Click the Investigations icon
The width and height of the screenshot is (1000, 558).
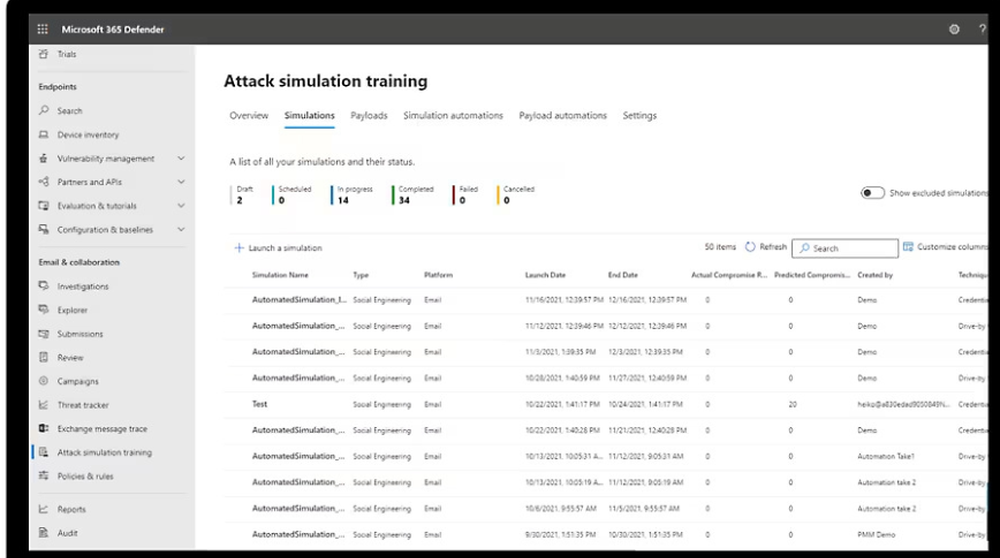click(x=43, y=286)
